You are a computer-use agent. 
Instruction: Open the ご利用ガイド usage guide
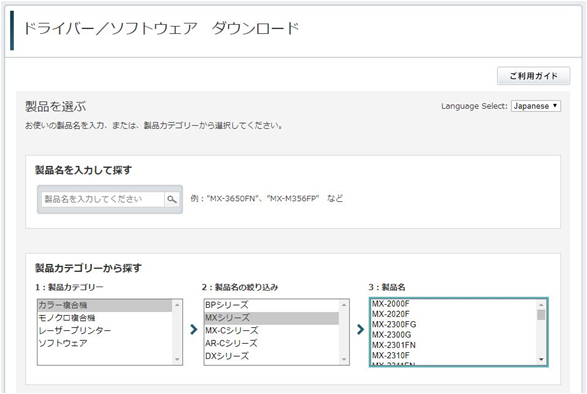[x=533, y=76]
